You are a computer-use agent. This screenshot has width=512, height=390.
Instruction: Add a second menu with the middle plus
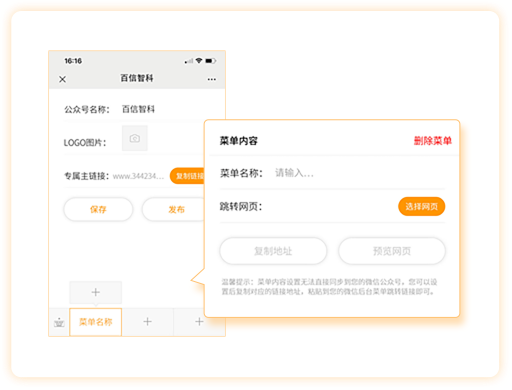click(147, 322)
